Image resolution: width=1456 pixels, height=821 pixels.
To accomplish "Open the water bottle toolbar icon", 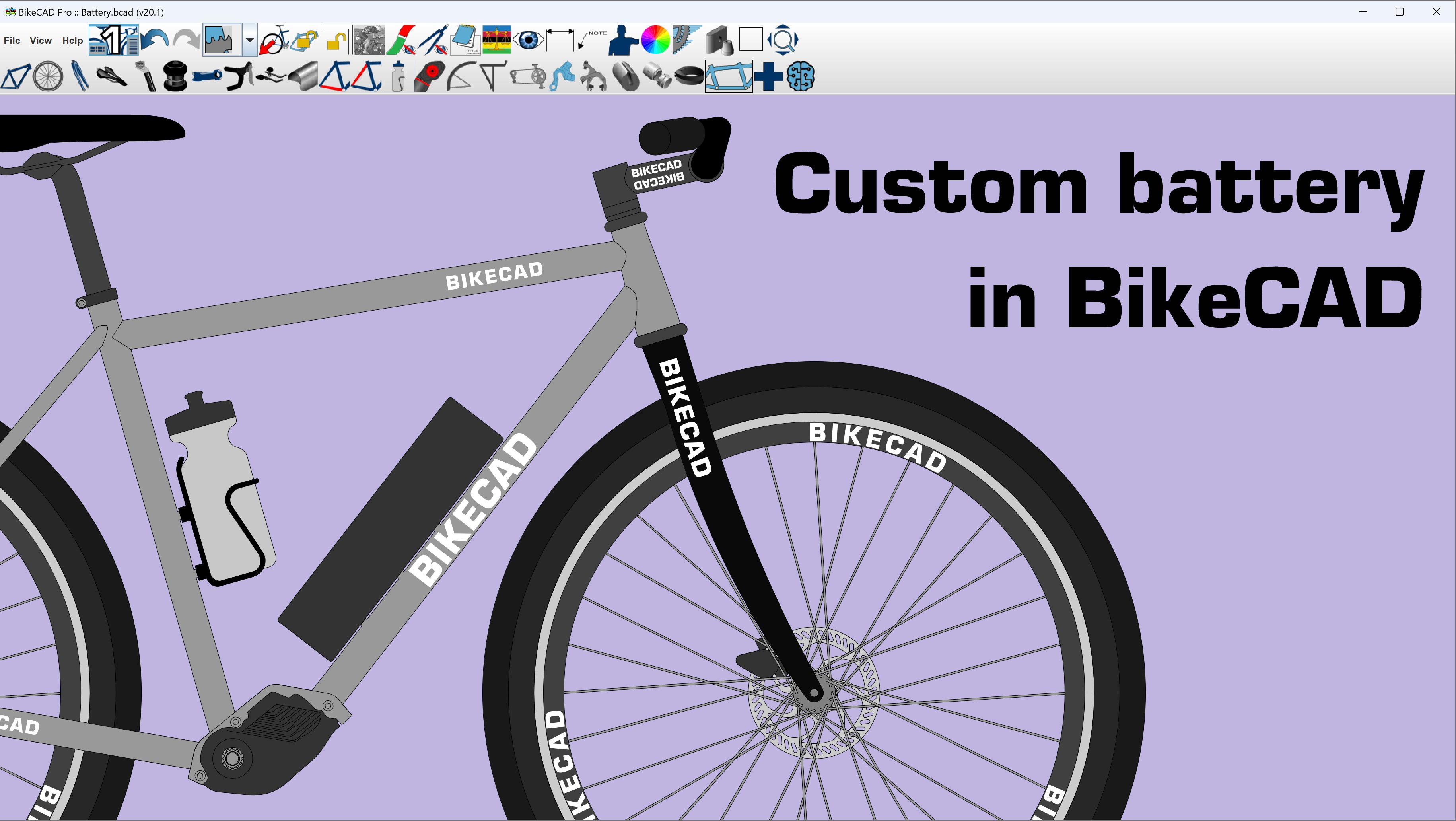I will (x=399, y=76).
